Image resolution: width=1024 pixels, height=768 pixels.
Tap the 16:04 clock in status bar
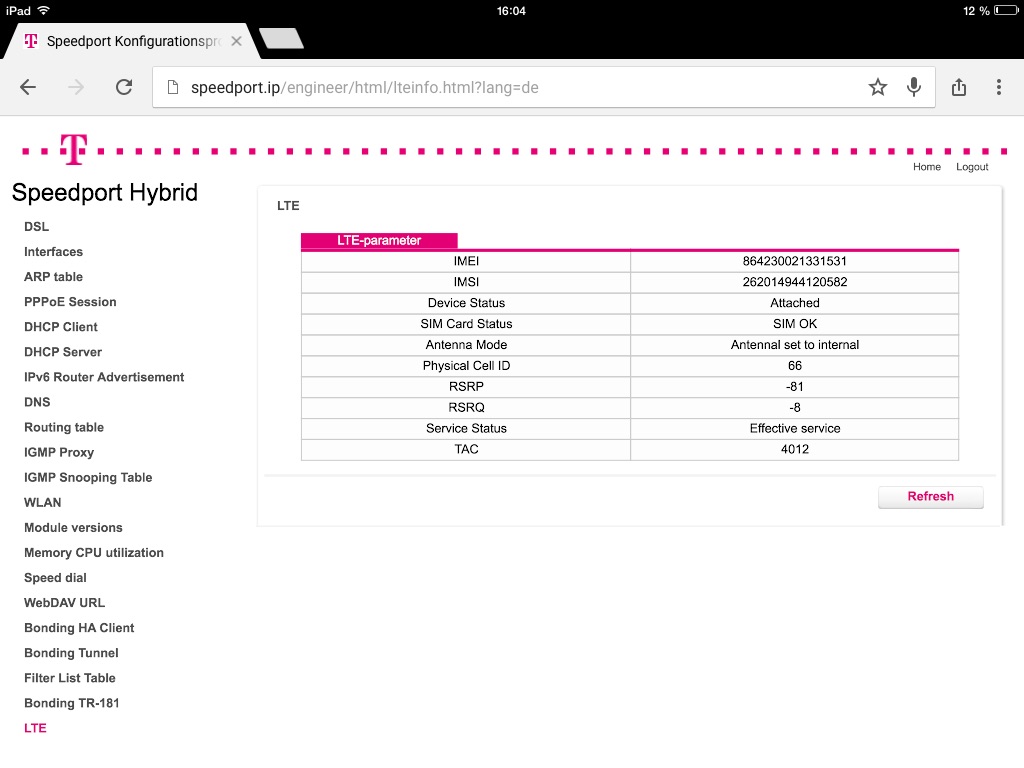511,10
